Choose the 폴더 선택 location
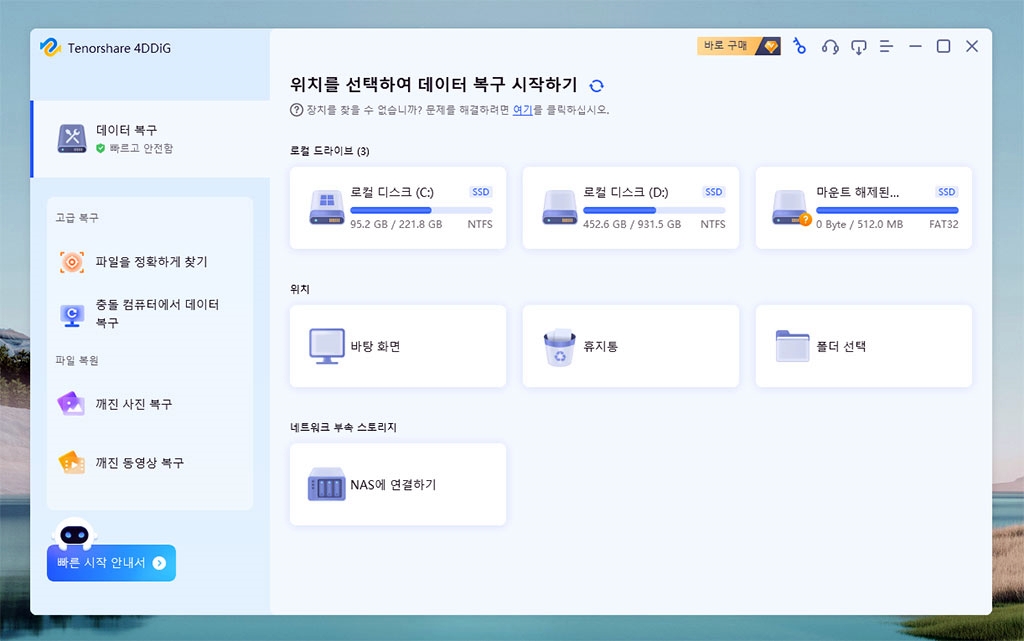The height and width of the screenshot is (641, 1024). 863,346
